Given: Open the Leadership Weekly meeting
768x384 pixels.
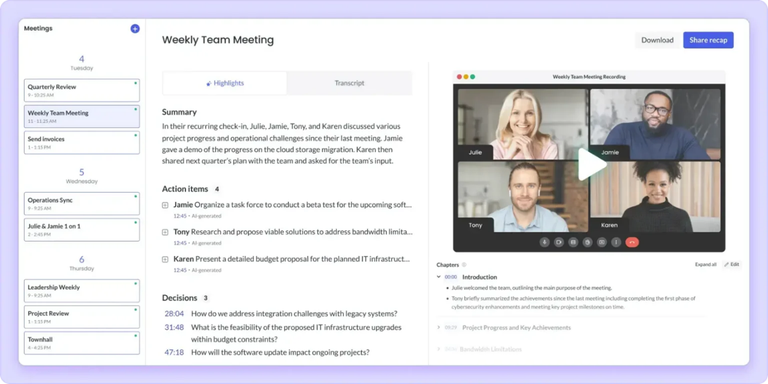Looking at the screenshot, I should point(82,290).
